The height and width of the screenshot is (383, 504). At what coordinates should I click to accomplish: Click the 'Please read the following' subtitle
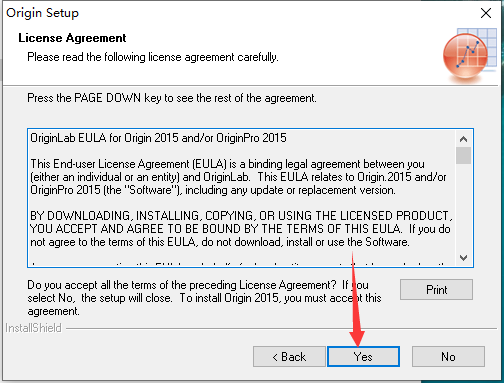[x=153, y=57]
